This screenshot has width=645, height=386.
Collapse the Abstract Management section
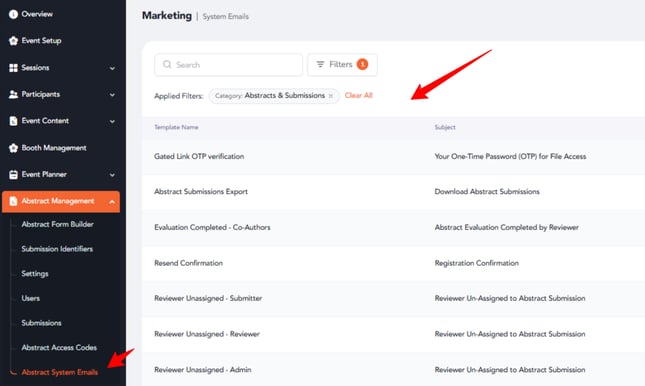click(x=112, y=202)
